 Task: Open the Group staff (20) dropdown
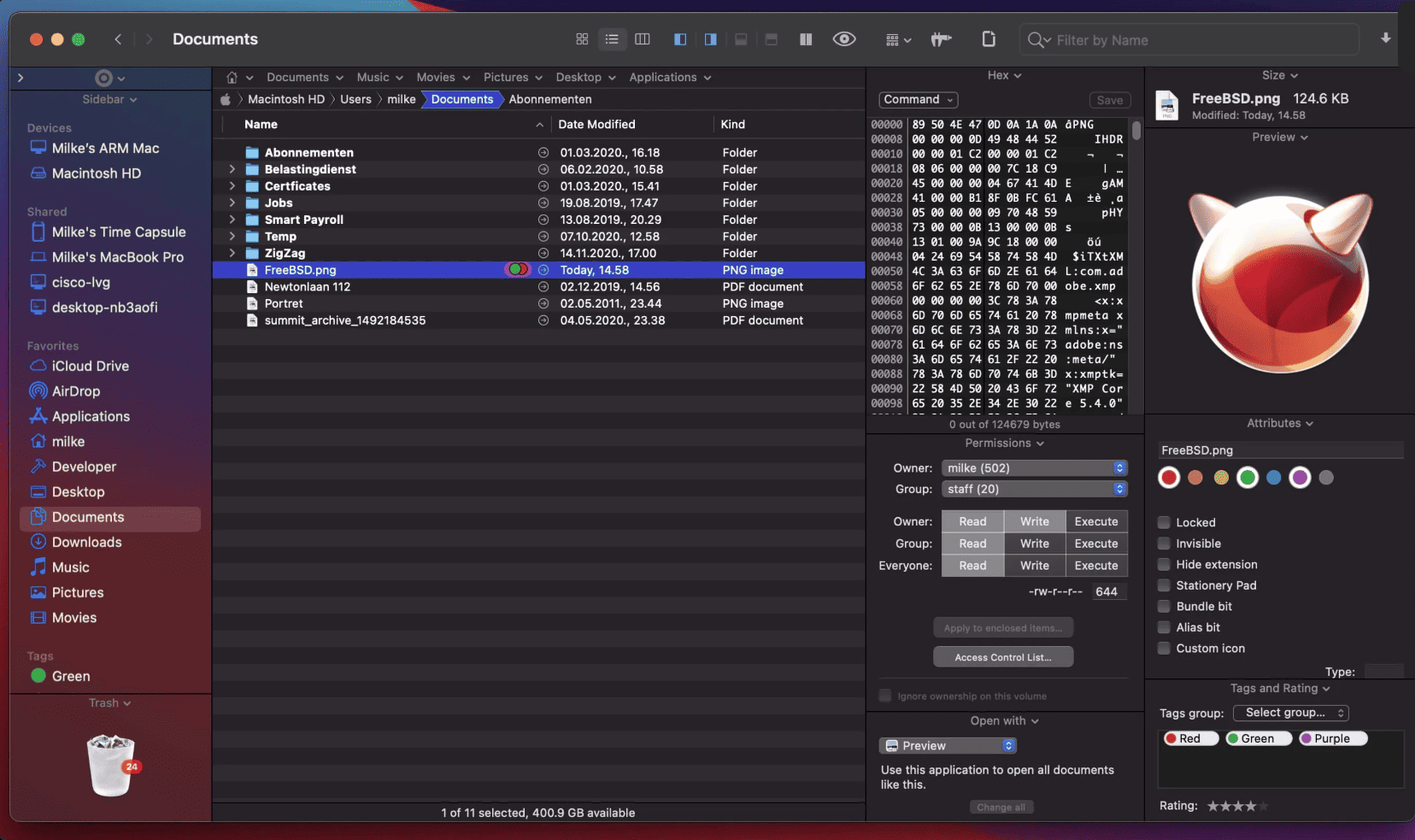coord(1035,490)
